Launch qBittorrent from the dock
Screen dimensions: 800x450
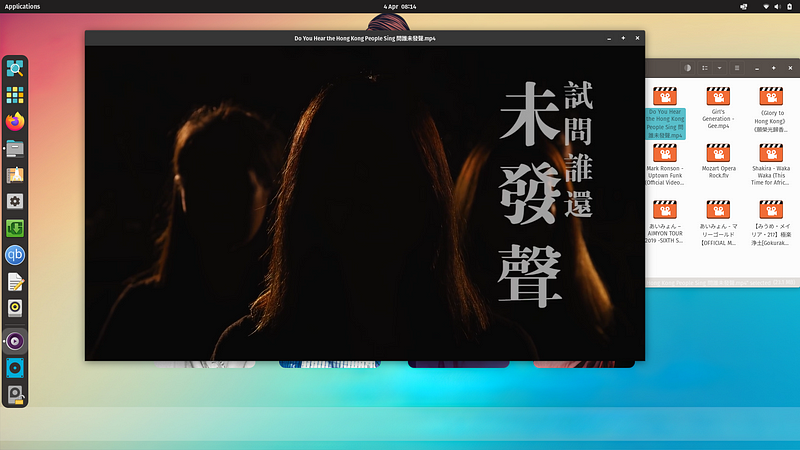pyautogui.click(x=15, y=255)
